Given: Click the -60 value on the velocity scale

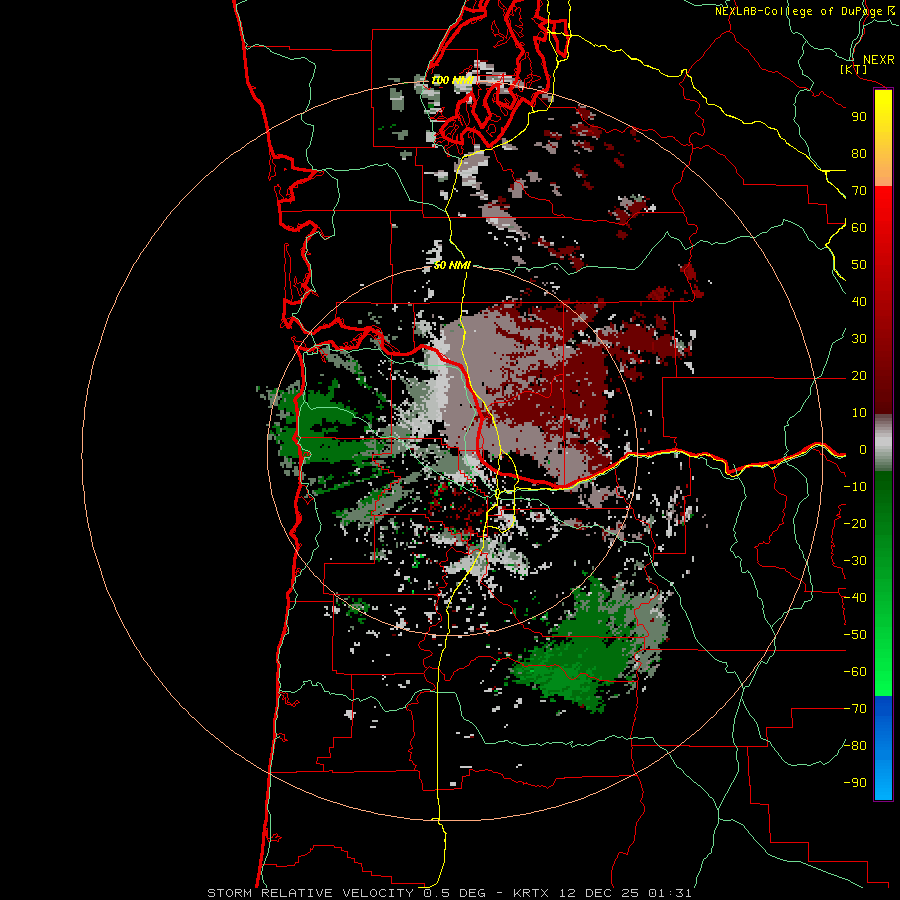Looking at the screenshot, I should tap(855, 672).
